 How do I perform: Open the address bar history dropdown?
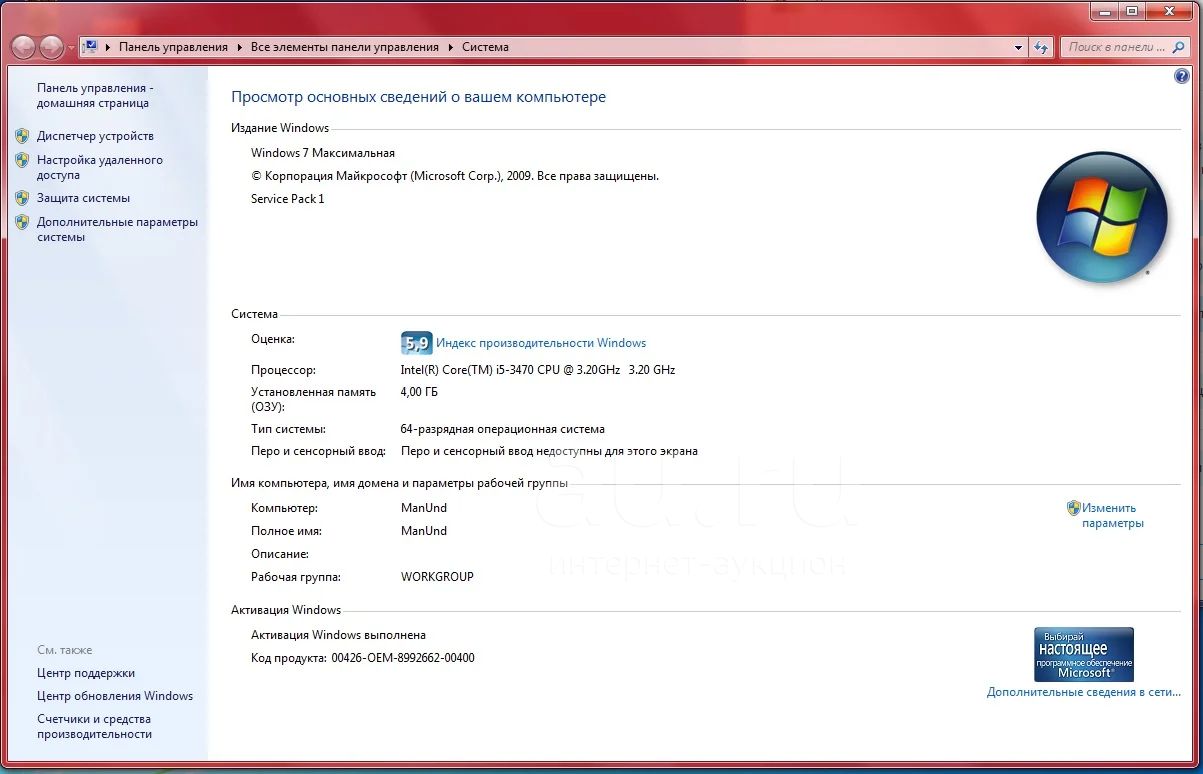coord(1019,47)
